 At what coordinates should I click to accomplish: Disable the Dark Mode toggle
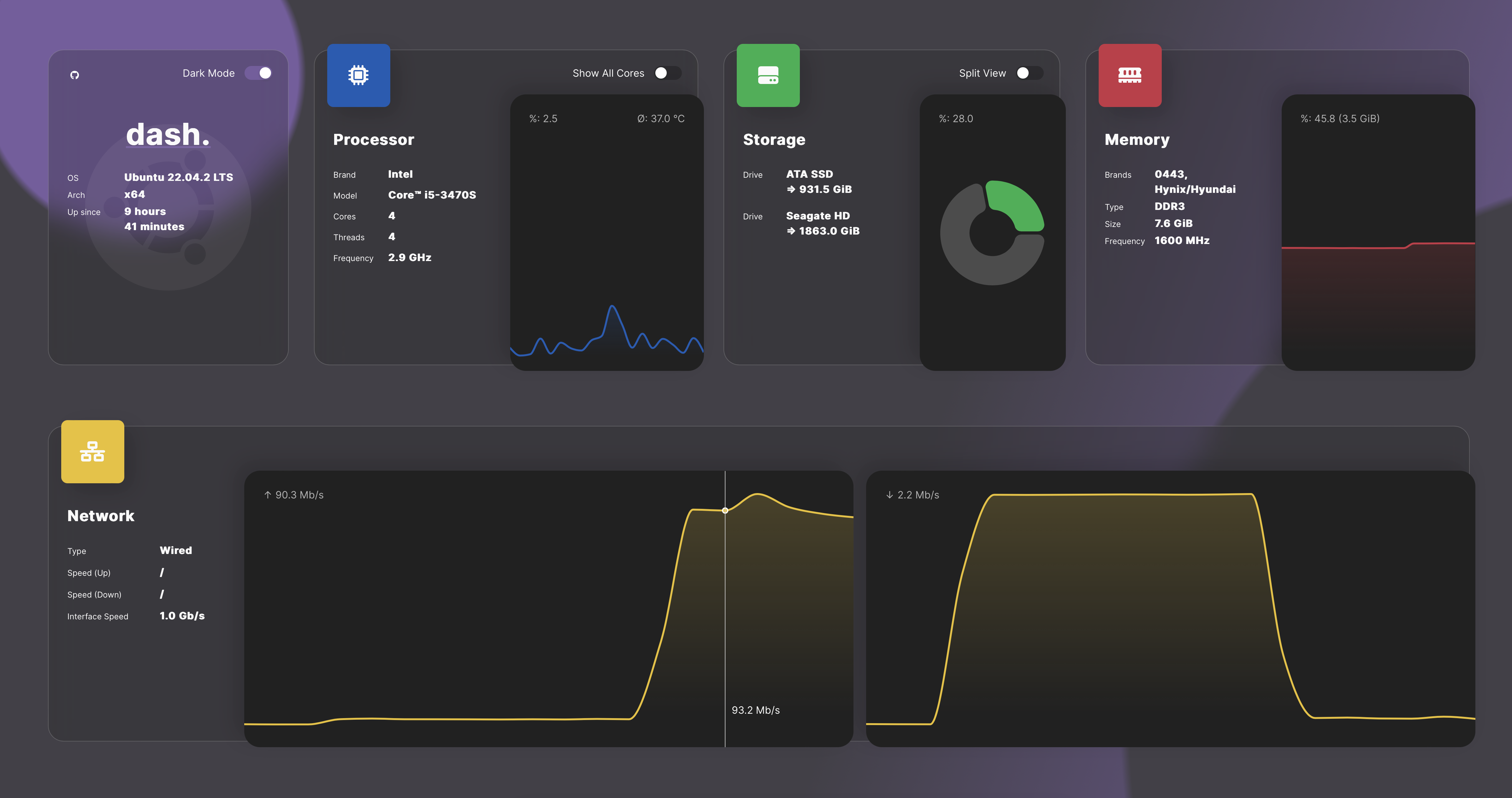click(259, 73)
